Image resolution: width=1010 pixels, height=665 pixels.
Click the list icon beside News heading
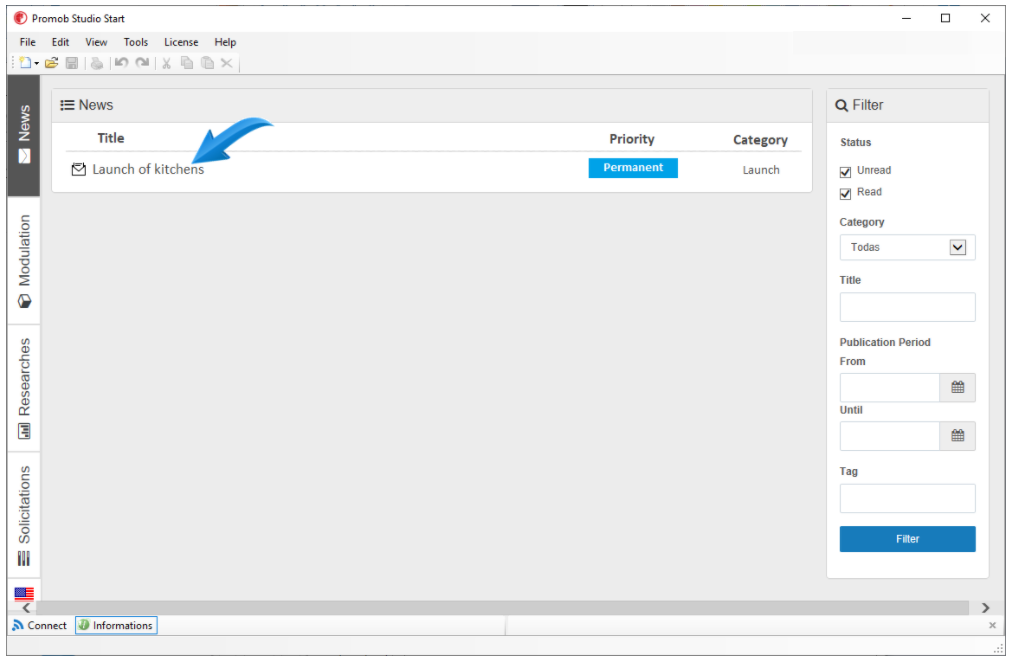click(67, 105)
